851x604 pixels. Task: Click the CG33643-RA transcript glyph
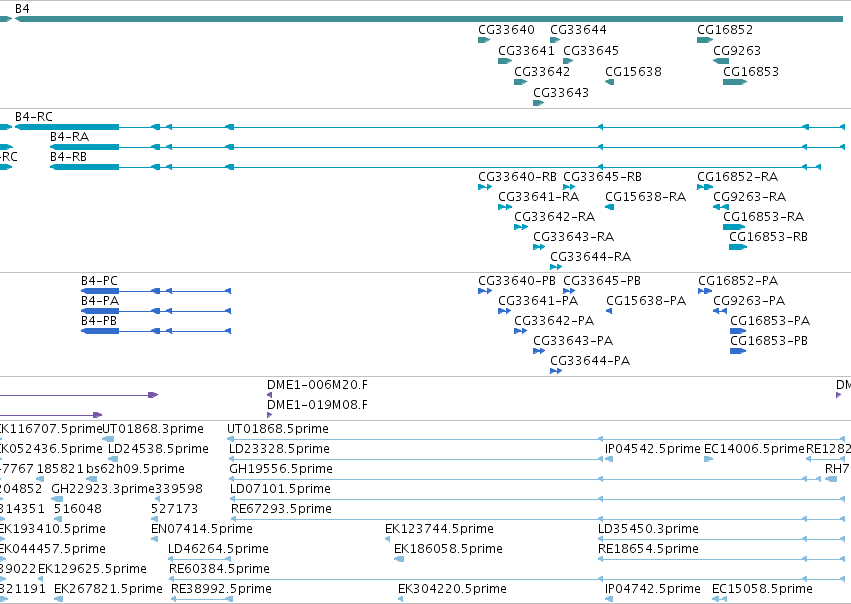539,247
